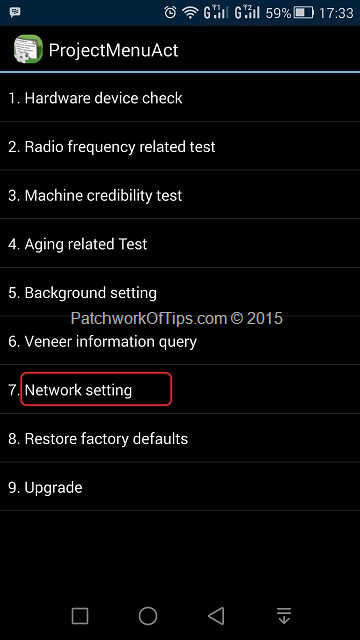Select Background setting entry
360x640 pixels.
pos(180,292)
